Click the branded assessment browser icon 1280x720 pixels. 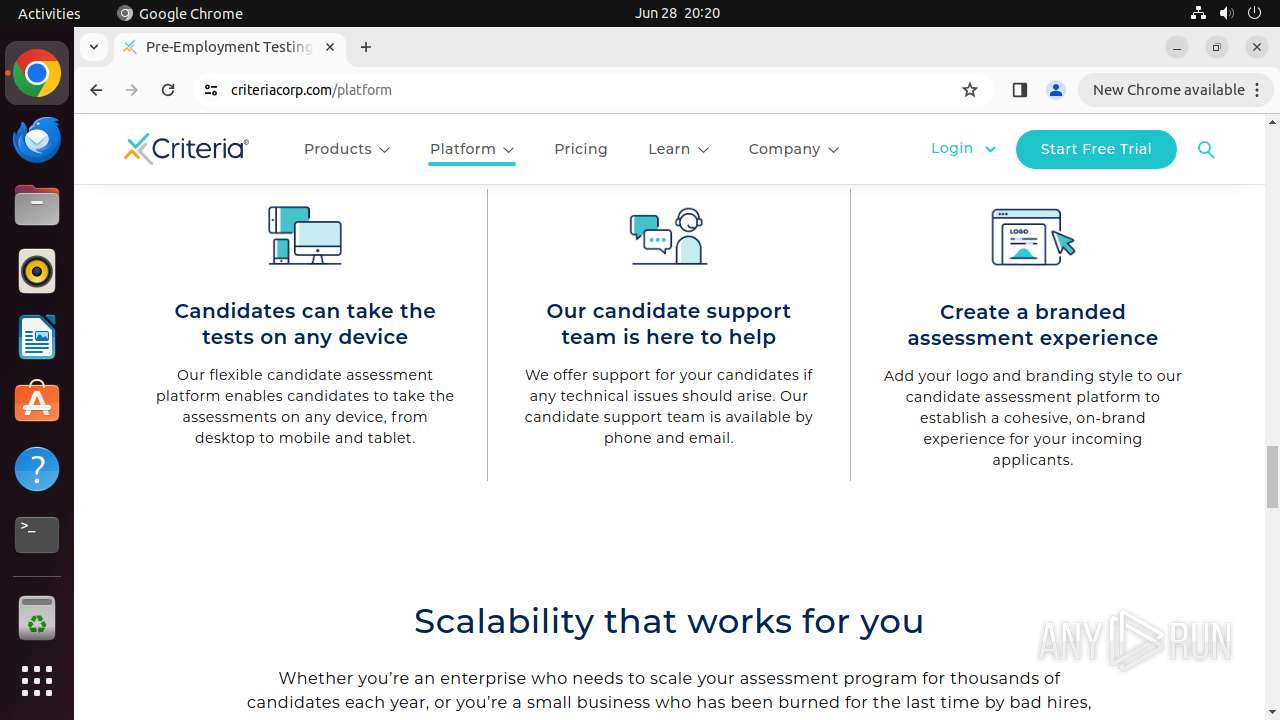click(1033, 237)
